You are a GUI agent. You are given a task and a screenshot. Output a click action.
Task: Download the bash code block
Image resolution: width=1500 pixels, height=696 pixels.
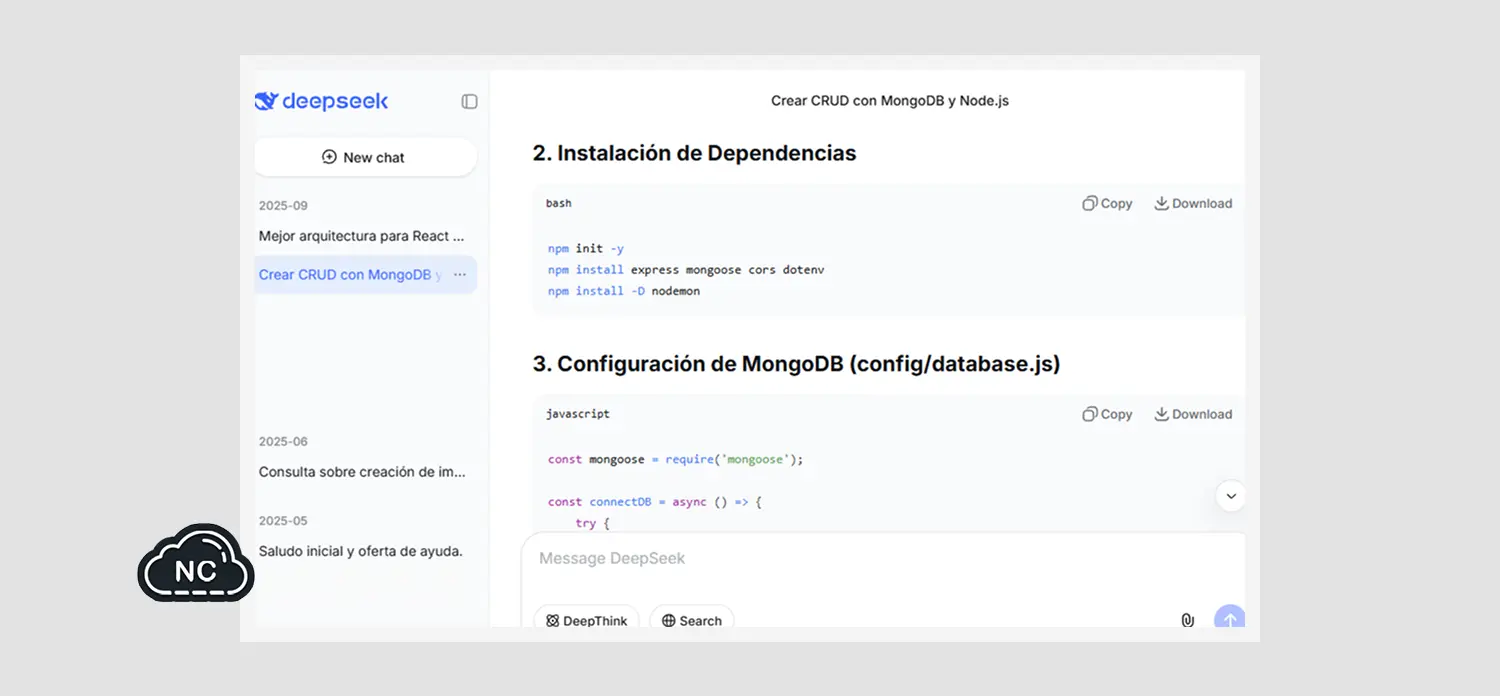click(1193, 203)
